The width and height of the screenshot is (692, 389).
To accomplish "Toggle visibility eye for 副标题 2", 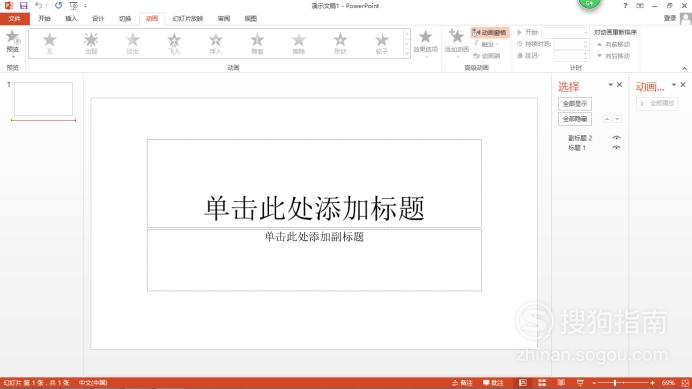I will tap(617, 138).
